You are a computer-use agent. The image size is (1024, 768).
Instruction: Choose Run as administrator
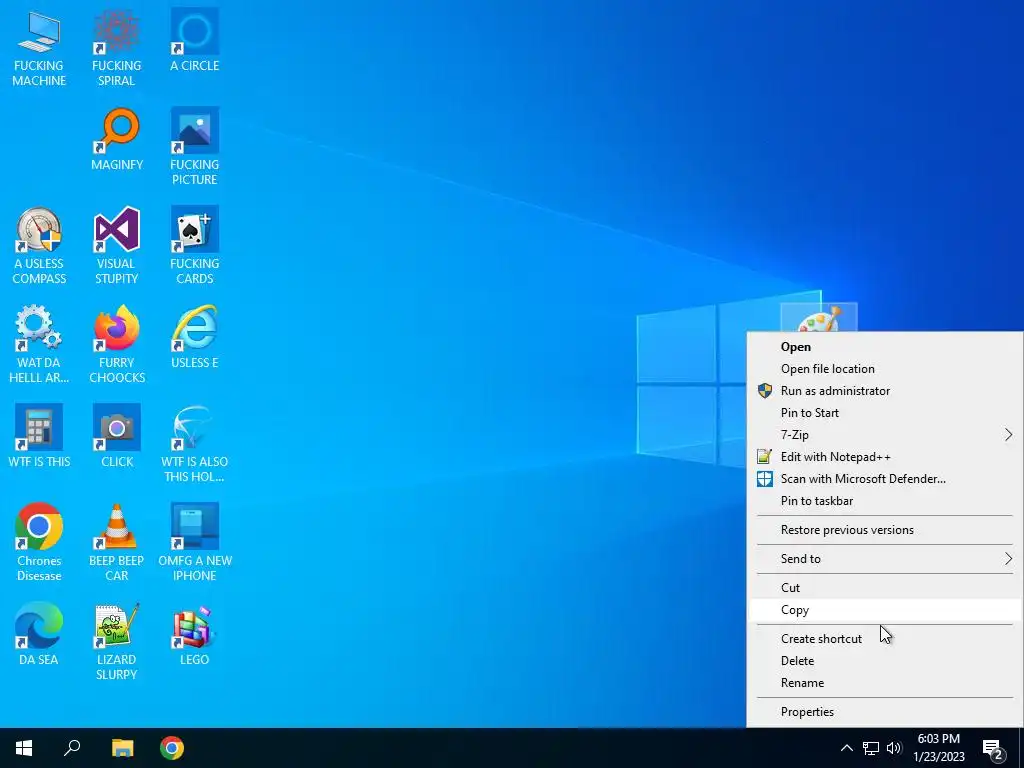[x=884, y=391]
